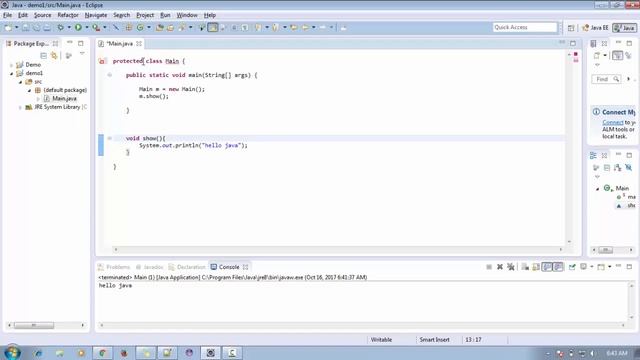Toggle Mark Occurrences highlighted toolbar icon
The height and width of the screenshot is (360, 640).
[213, 27]
